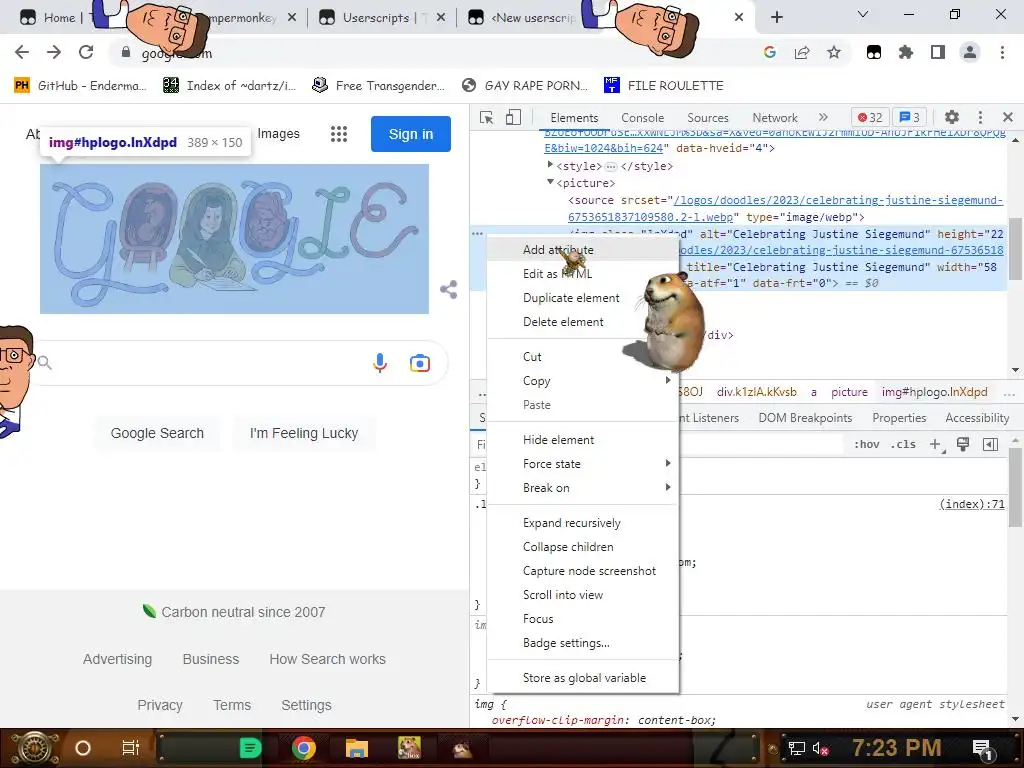This screenshot has width=1024, height=768.
Task: Click the Google Search button
Action: coord(157,433)
